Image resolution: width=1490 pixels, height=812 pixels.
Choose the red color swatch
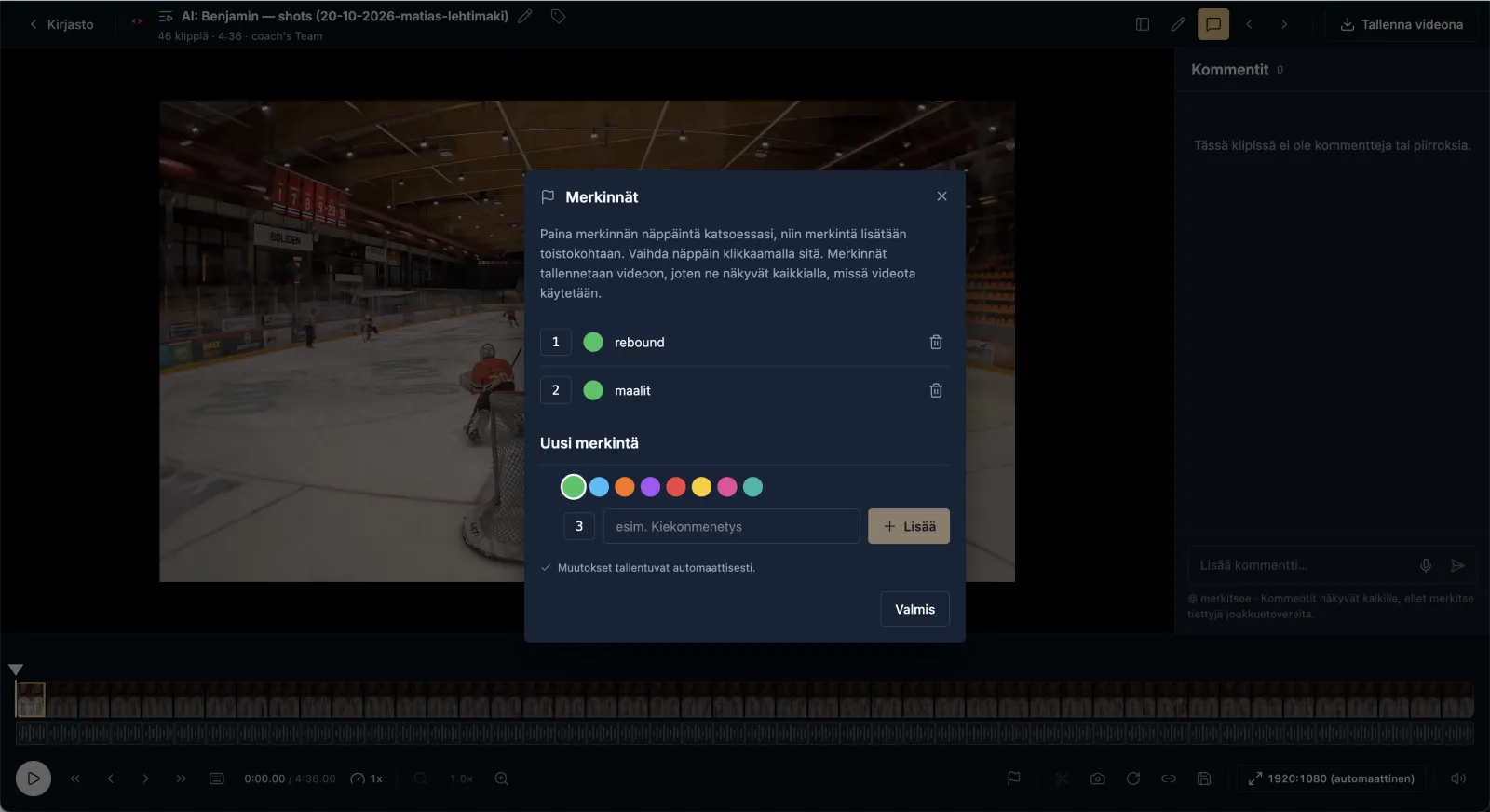point(676,486)
